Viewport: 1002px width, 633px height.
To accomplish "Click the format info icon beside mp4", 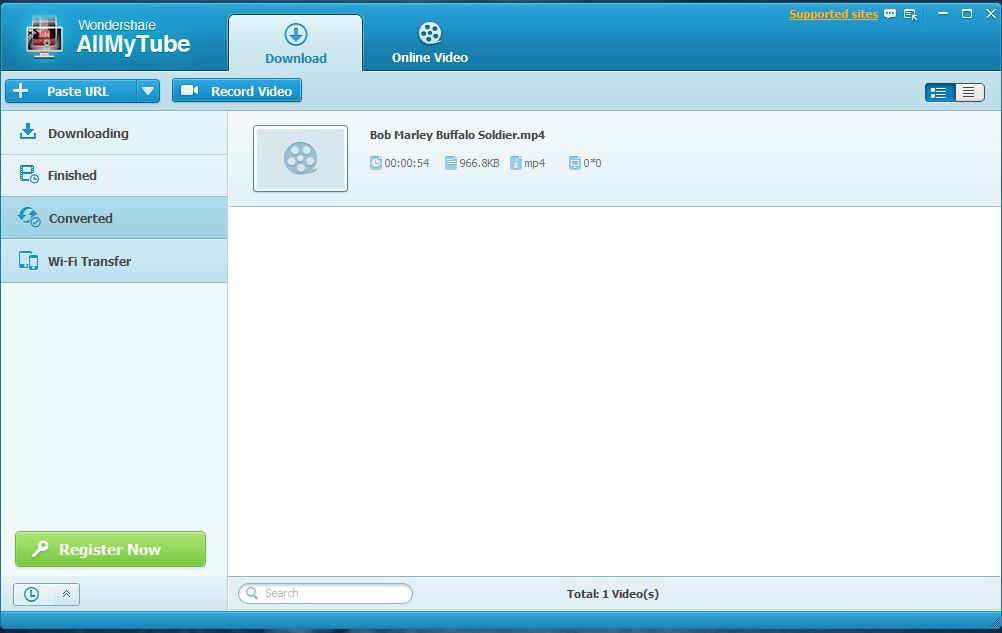I will [x=516, y=163].
